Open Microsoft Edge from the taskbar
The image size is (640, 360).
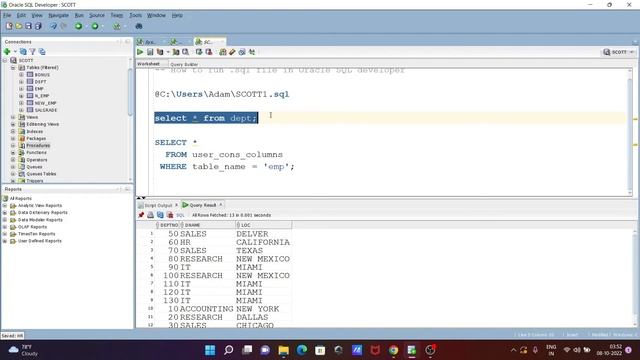(302, 350)
